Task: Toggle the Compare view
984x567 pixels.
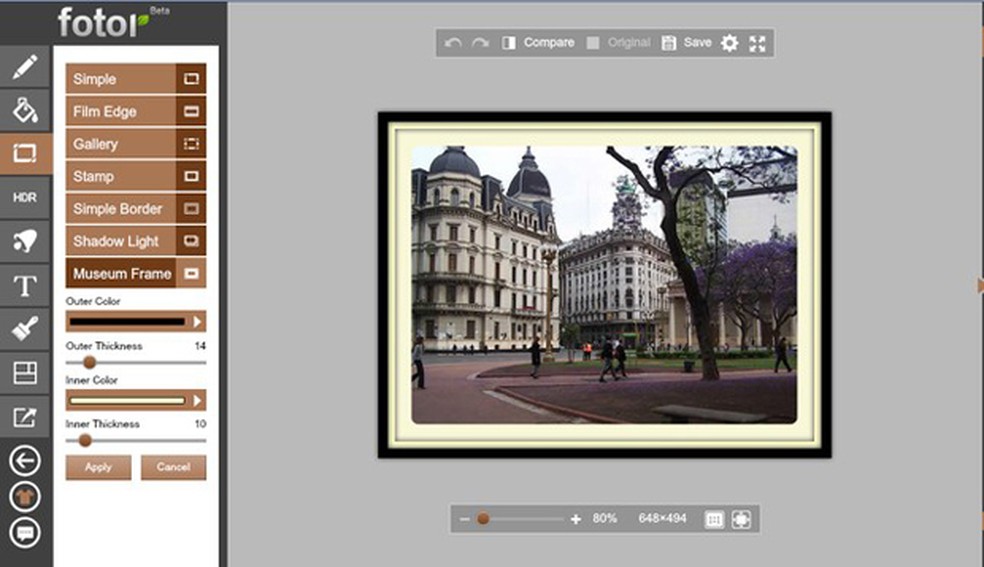Action: click(538, 43)
